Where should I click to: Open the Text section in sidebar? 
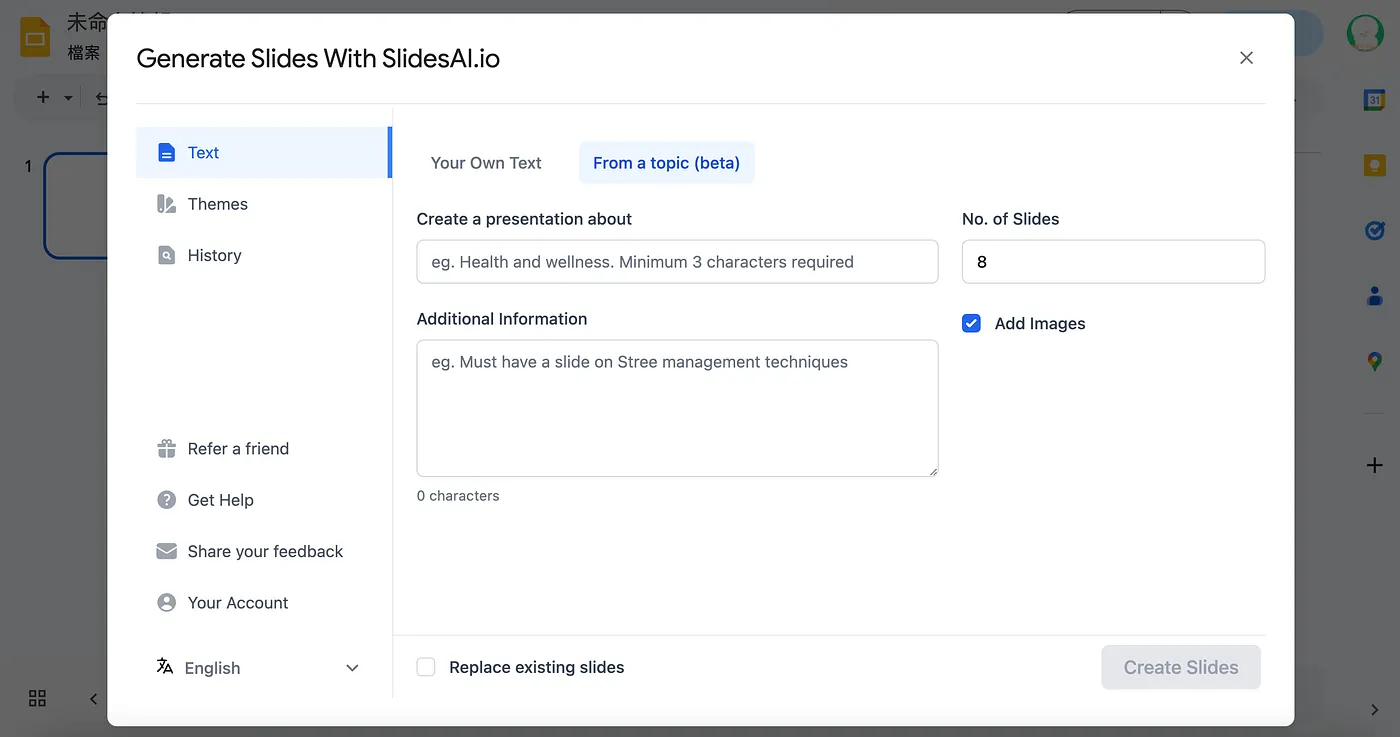pyautogui.click(x=263, y=153)
